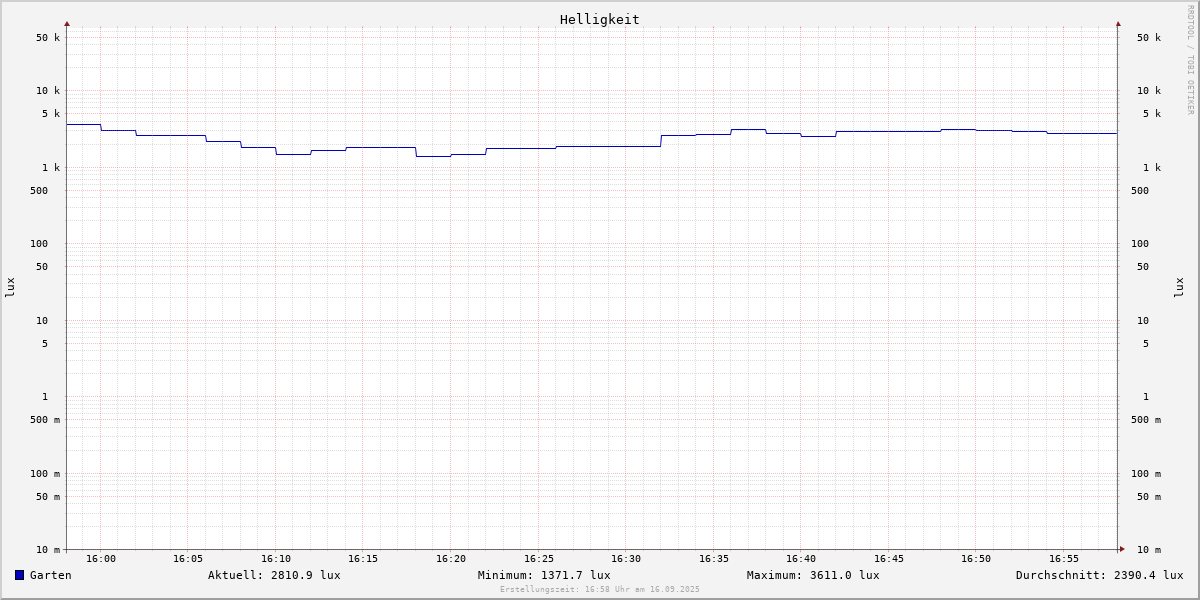The height and width of the screenshot is (600, 1200).
Task: Click the 50 k label on left axis
Action: [x=48, y=38]
